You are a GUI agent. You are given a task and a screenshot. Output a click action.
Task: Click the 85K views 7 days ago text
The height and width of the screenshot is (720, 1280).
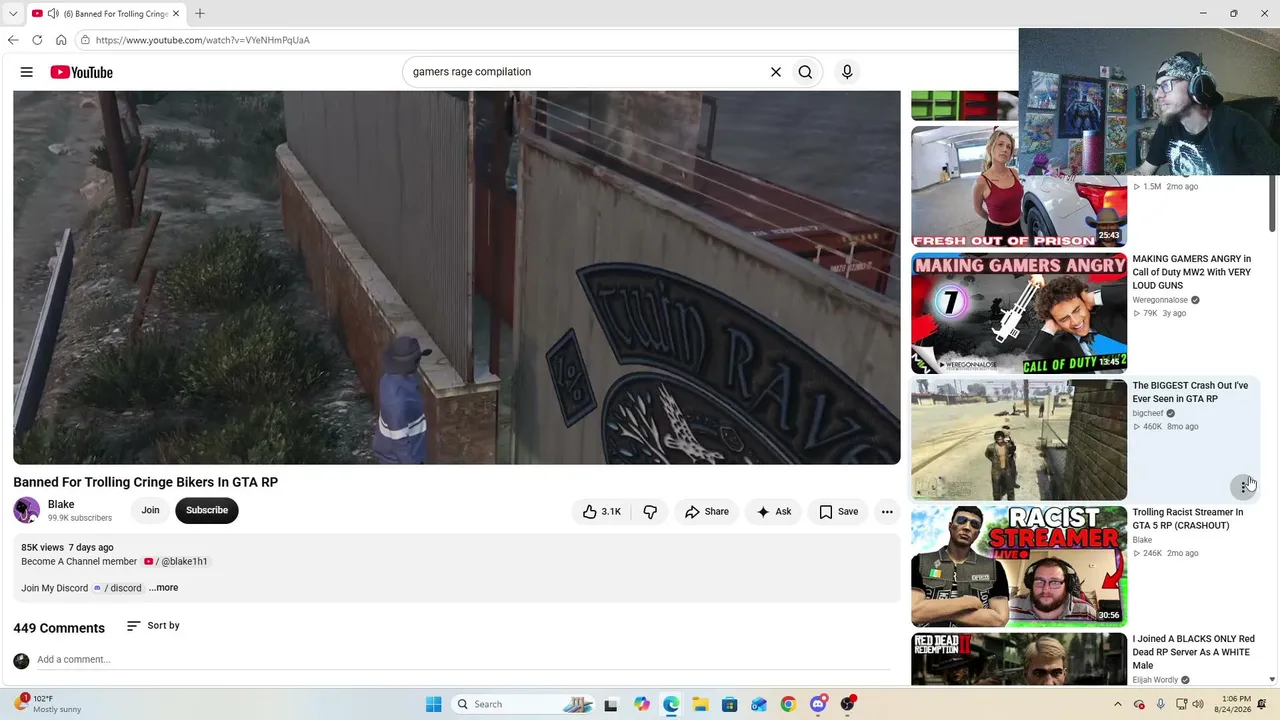pos(67,548)
